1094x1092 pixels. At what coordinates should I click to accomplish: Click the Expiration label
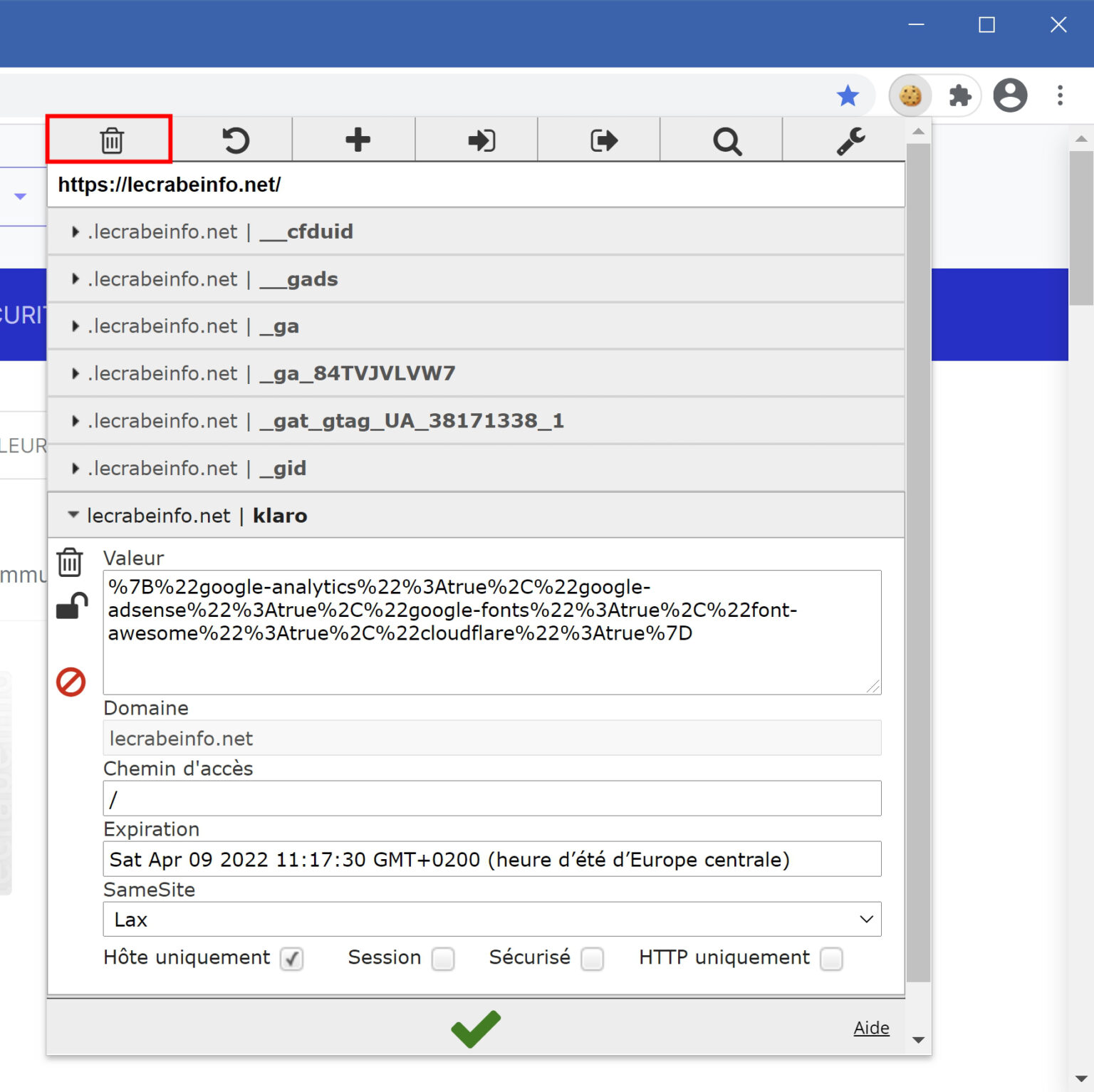click(151, 828)
